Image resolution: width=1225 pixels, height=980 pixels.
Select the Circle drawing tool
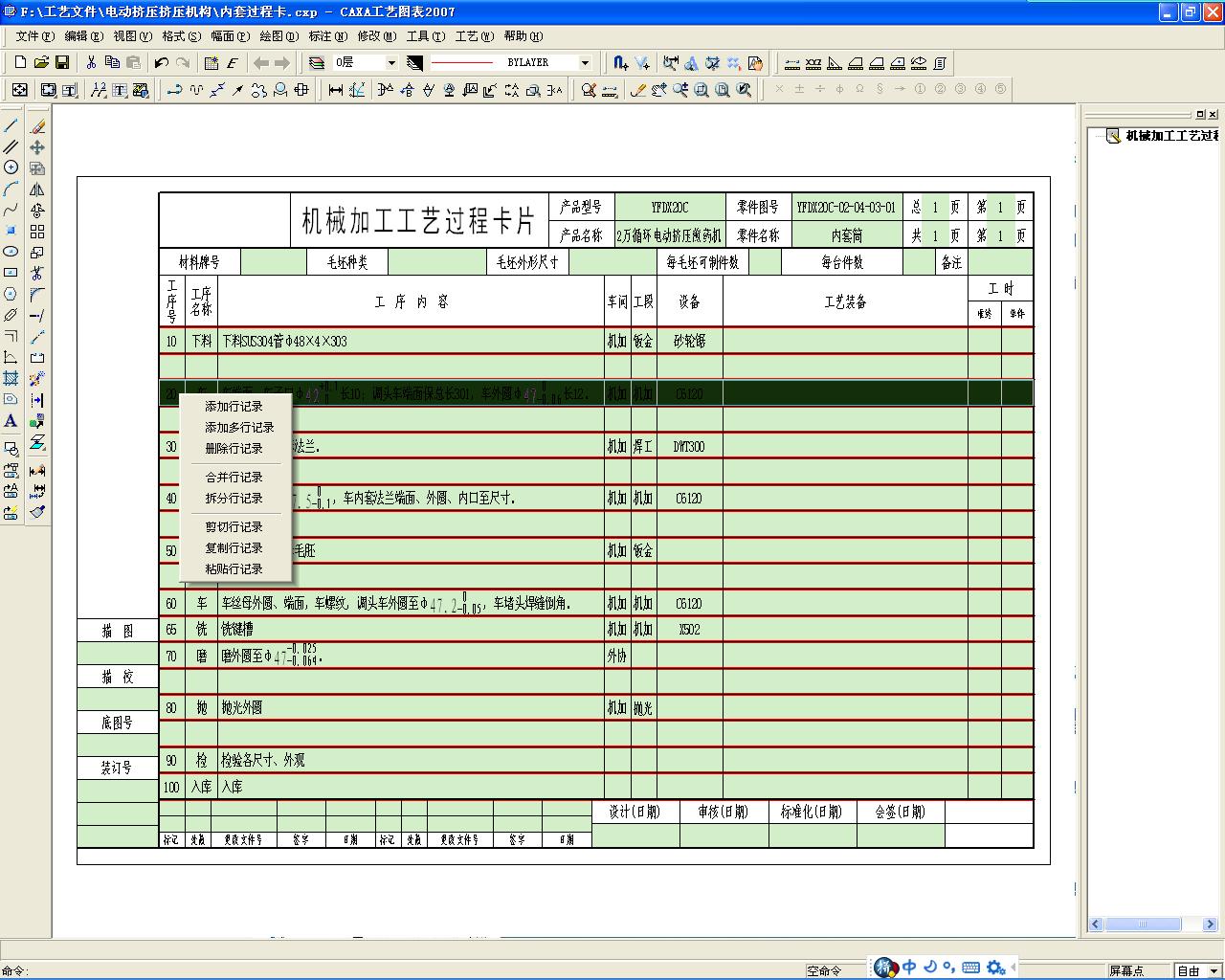pyautogui.click(x=11, y=168)
